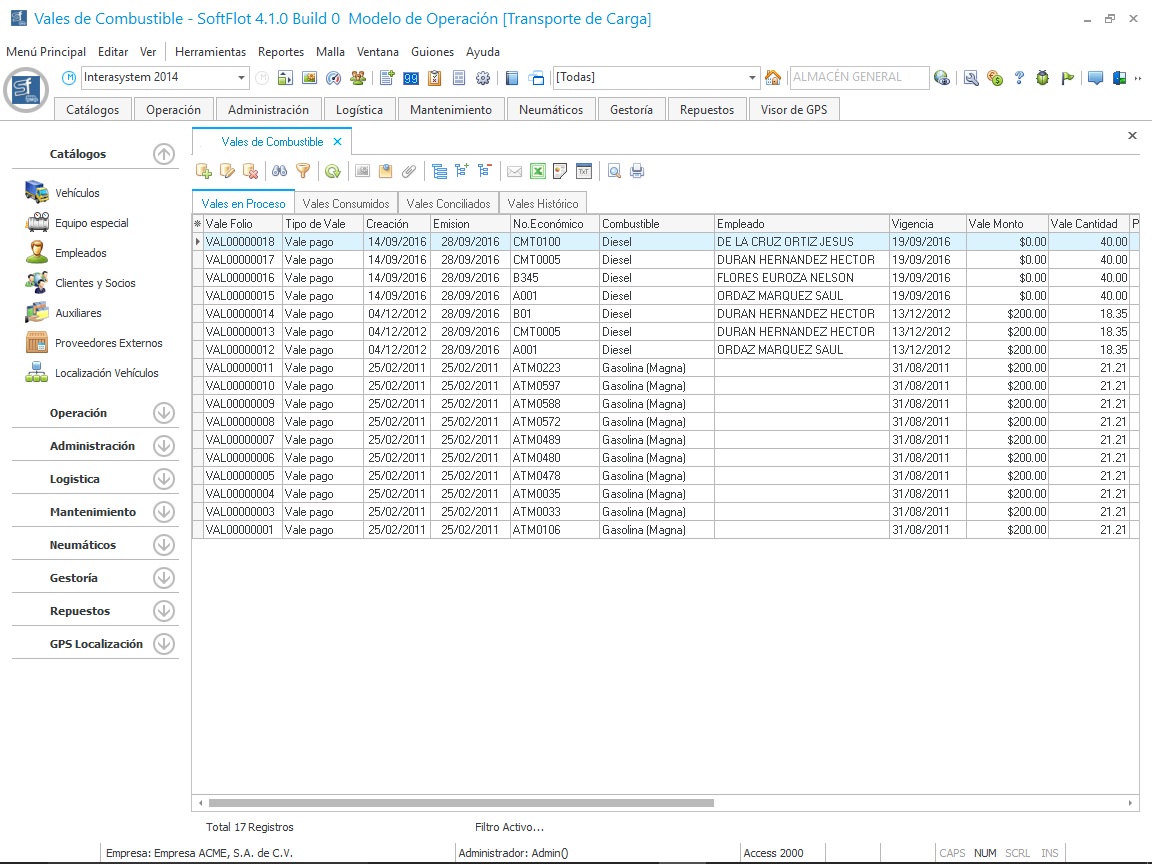Expand the Operación sidebar section

pos(164,413)
